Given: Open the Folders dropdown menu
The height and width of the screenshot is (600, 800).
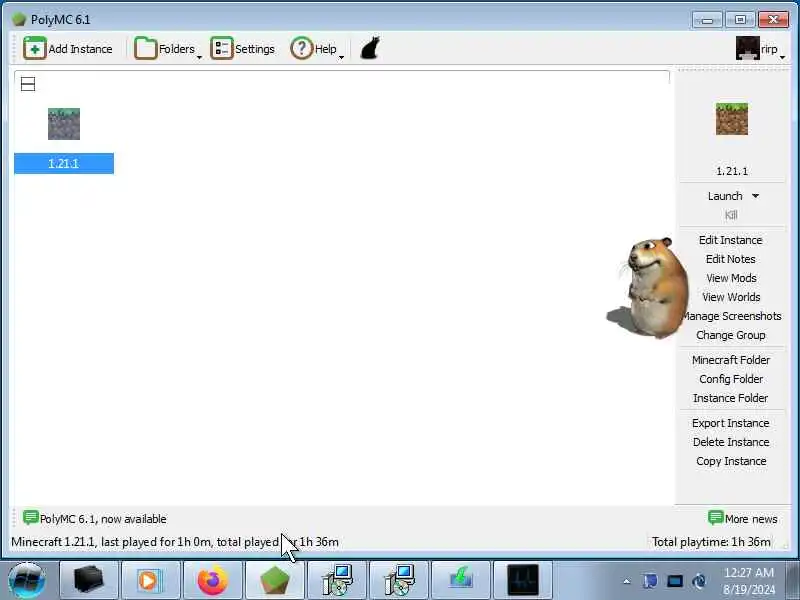Looking at the screenshot, I should 168,49.
